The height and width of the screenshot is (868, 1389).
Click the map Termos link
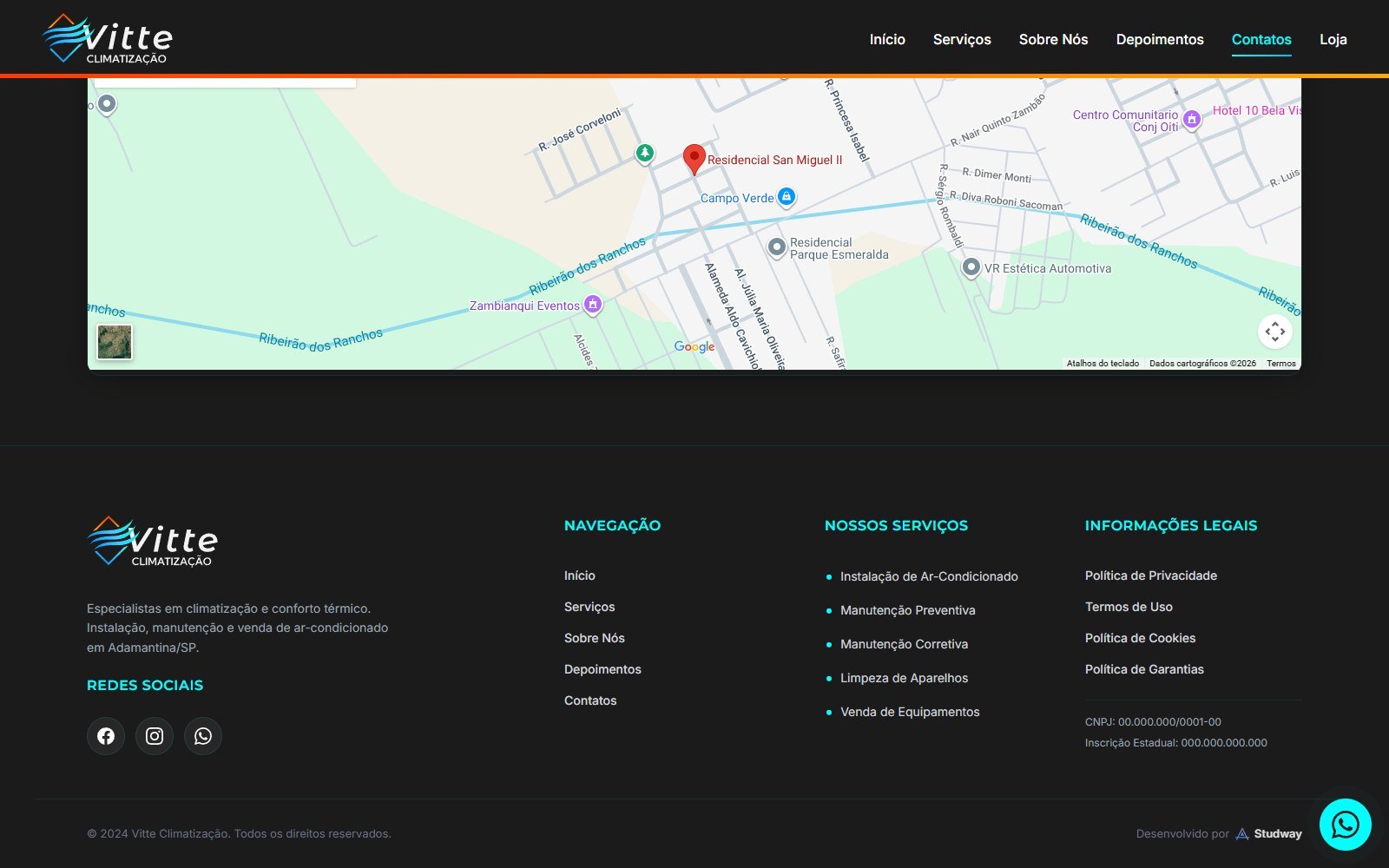tap(1281, 364)
